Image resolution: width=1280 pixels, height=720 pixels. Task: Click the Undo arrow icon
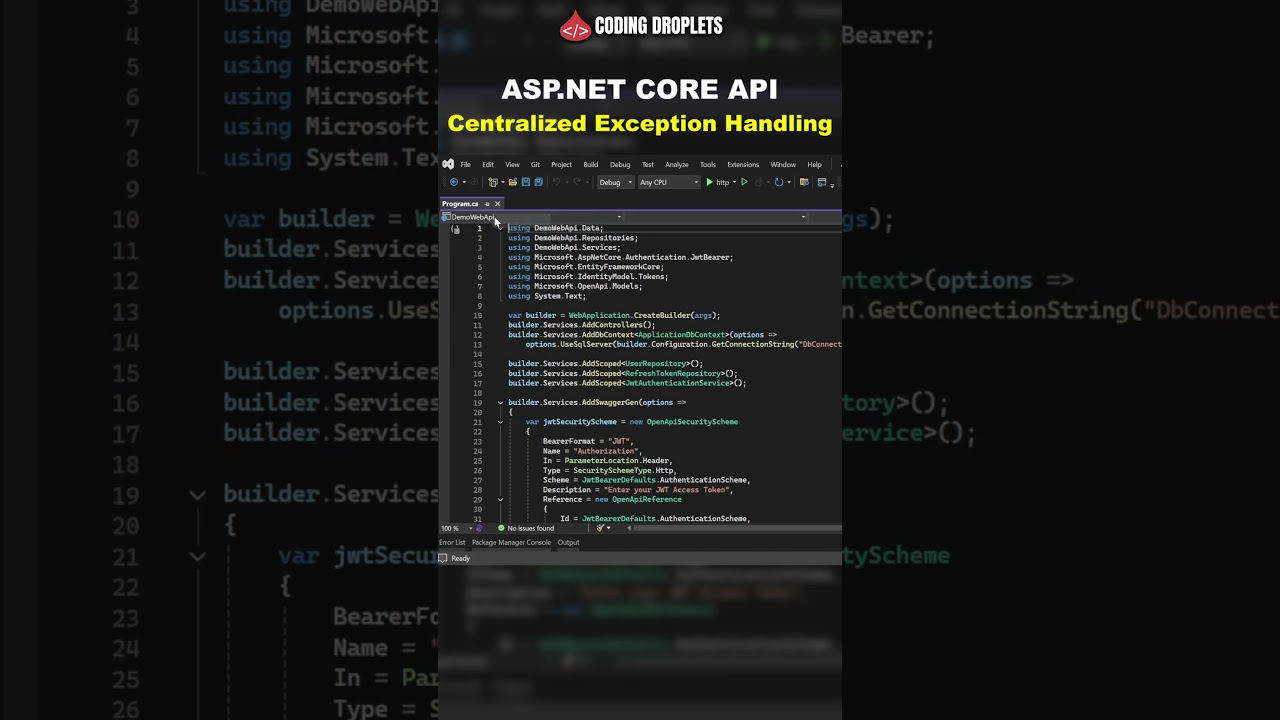556,182
